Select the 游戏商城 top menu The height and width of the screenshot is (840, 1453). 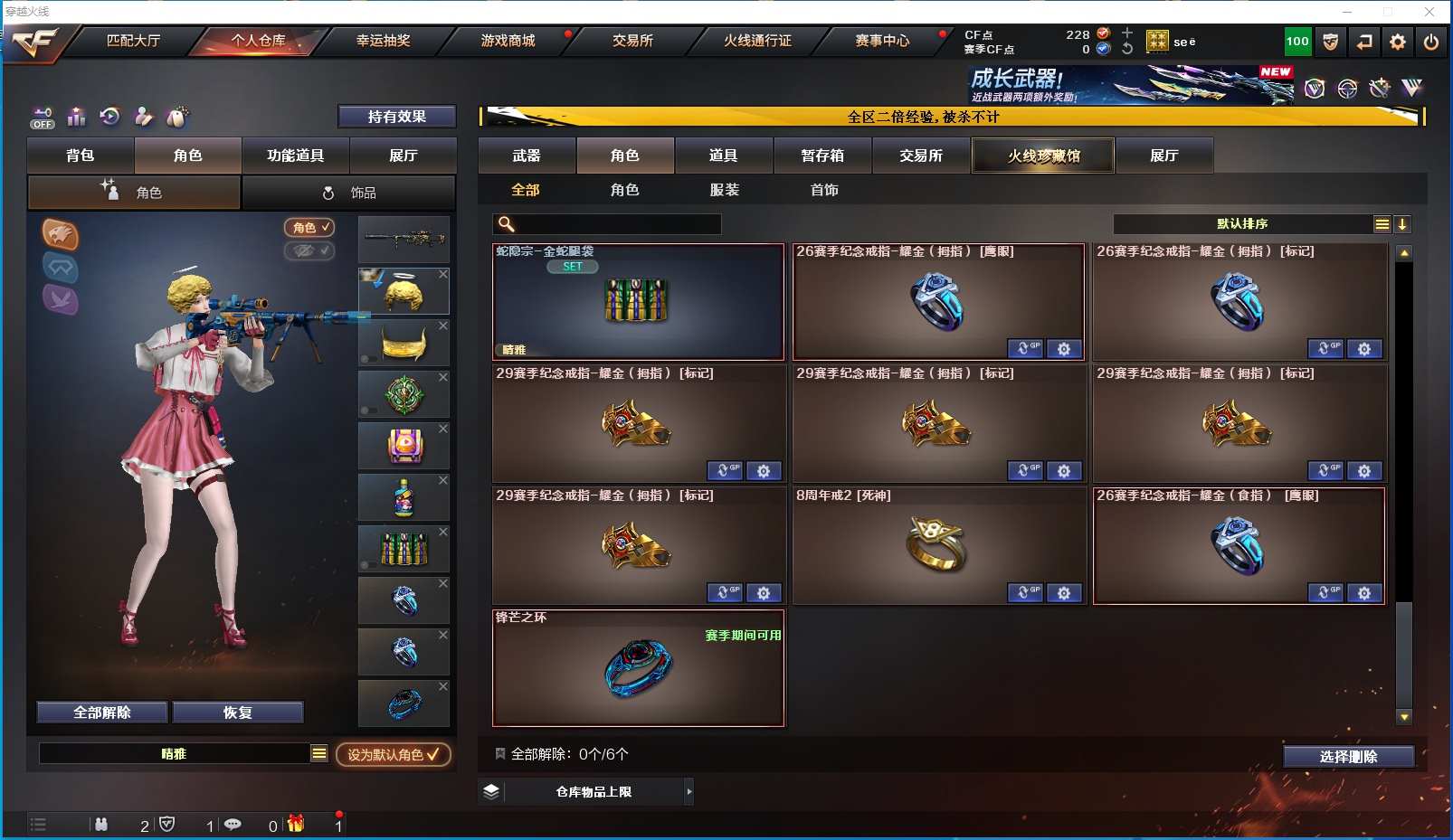click(508, 41)
